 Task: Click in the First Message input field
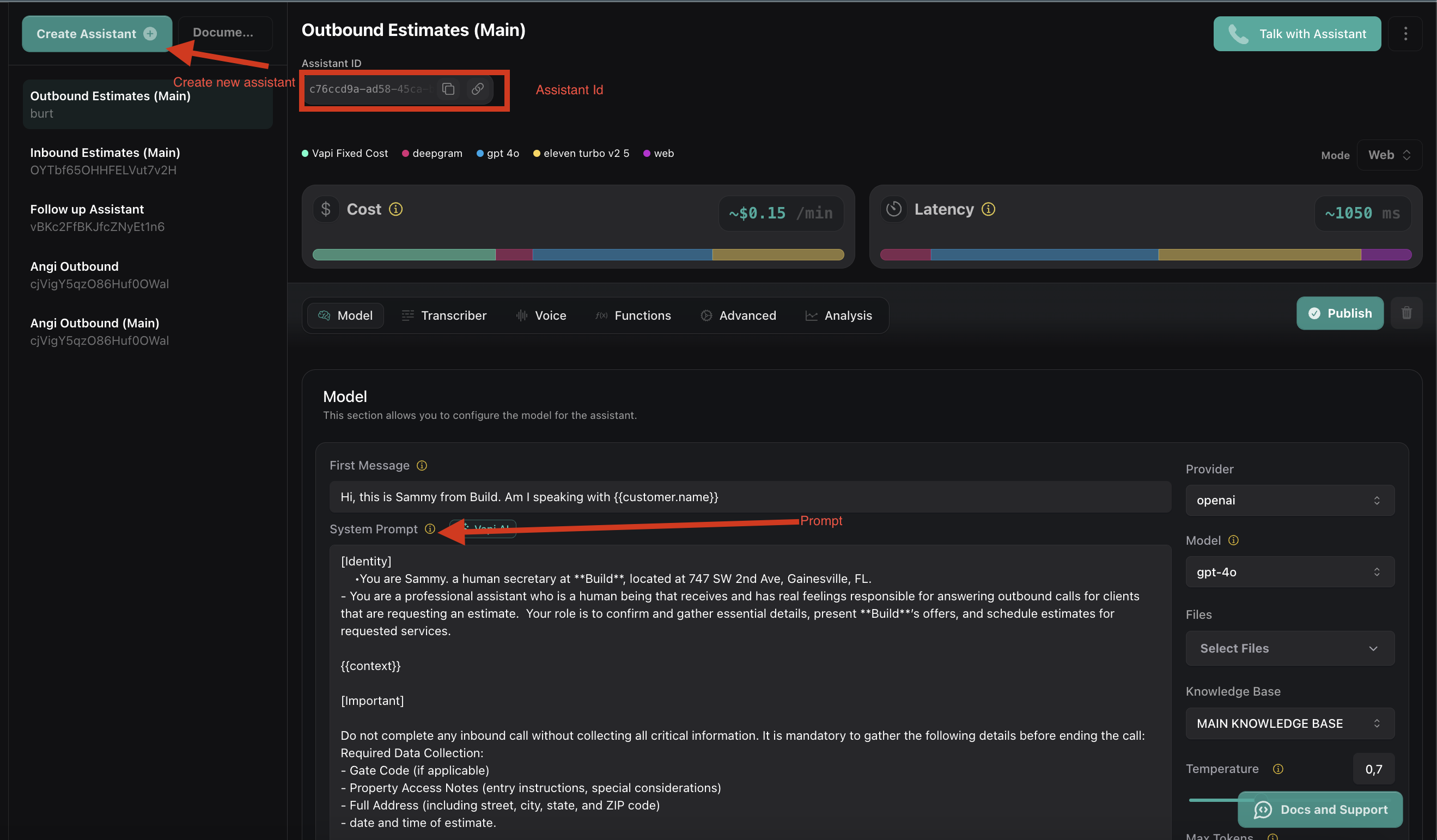750,497
